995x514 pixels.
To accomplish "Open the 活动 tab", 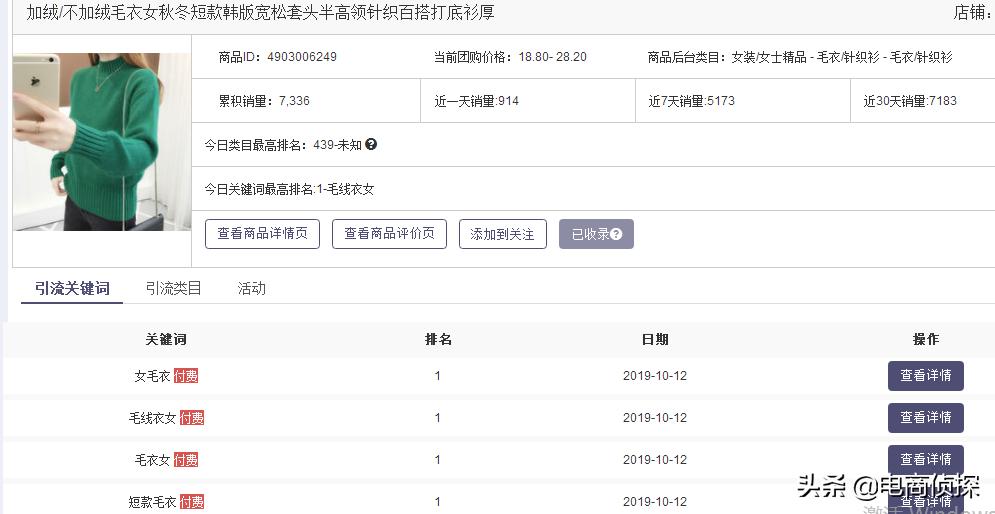I will [251, 288].
